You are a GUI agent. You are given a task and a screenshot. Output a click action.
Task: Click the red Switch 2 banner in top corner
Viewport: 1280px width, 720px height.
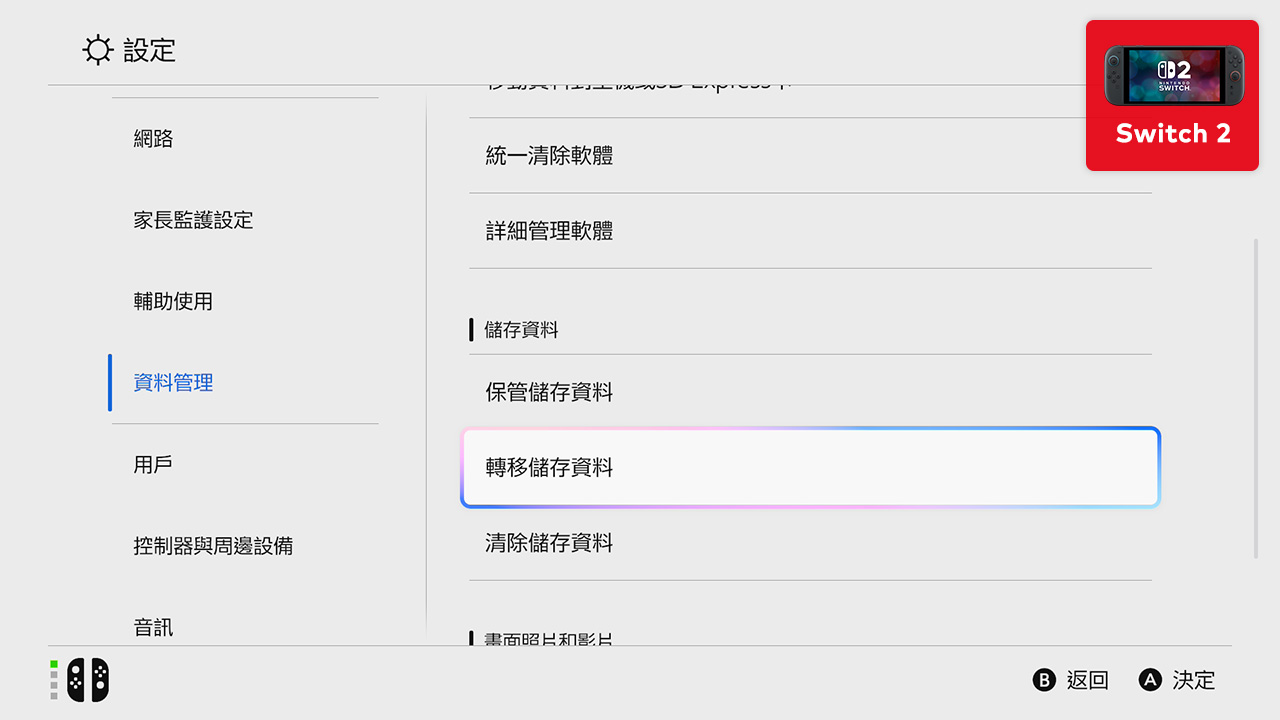coord(1171,94)
